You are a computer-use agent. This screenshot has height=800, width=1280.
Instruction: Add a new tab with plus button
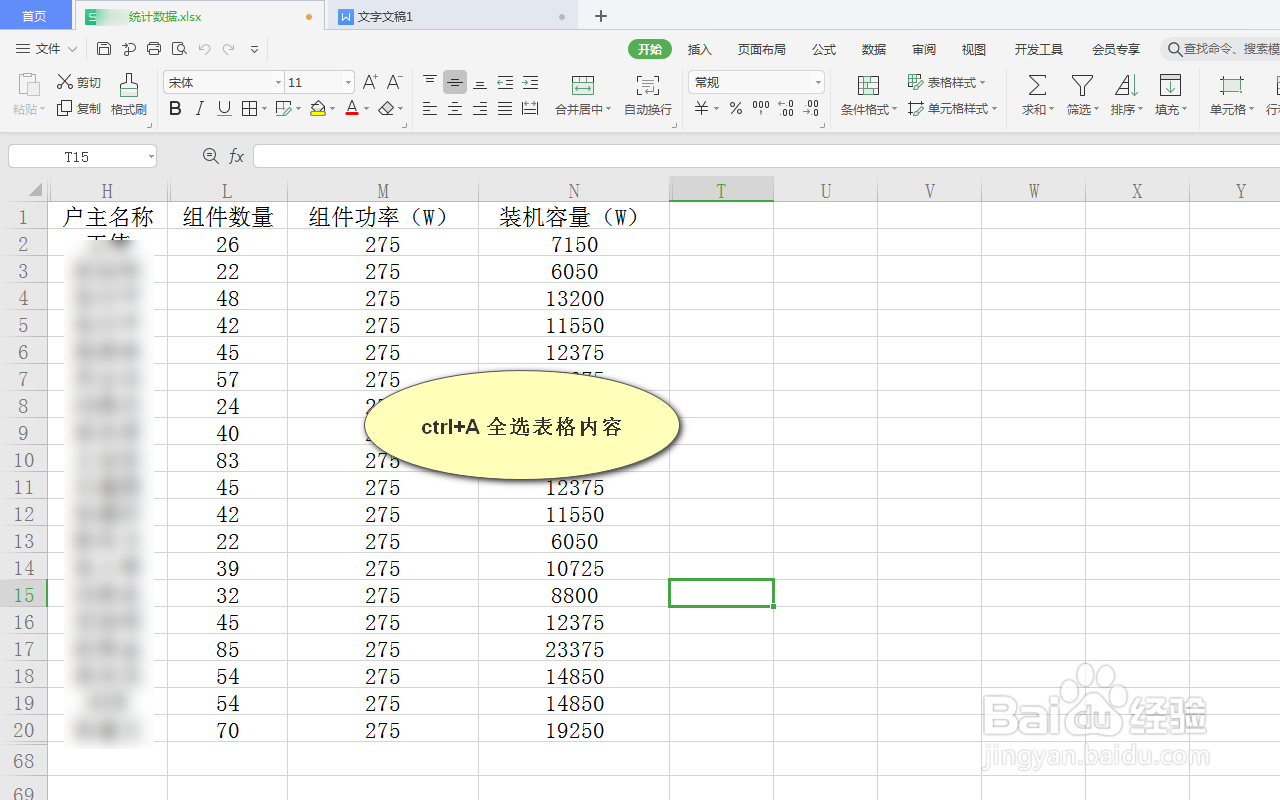[x=601, y=16]
